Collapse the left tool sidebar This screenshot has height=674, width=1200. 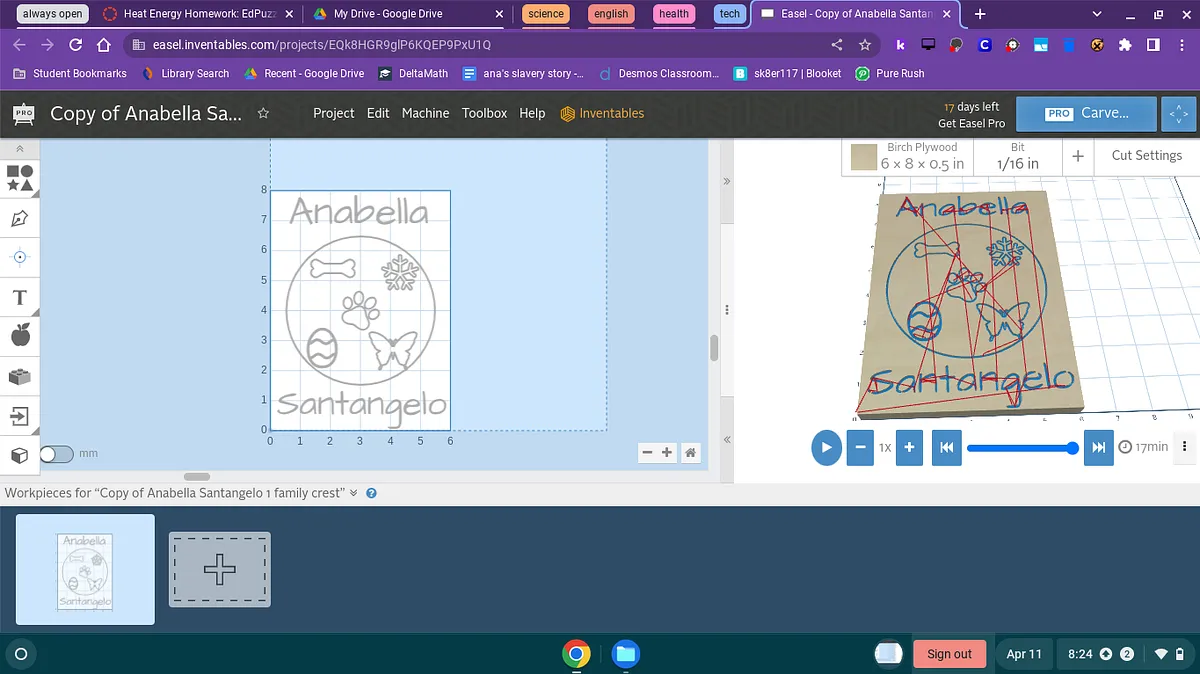coord(19,148)
